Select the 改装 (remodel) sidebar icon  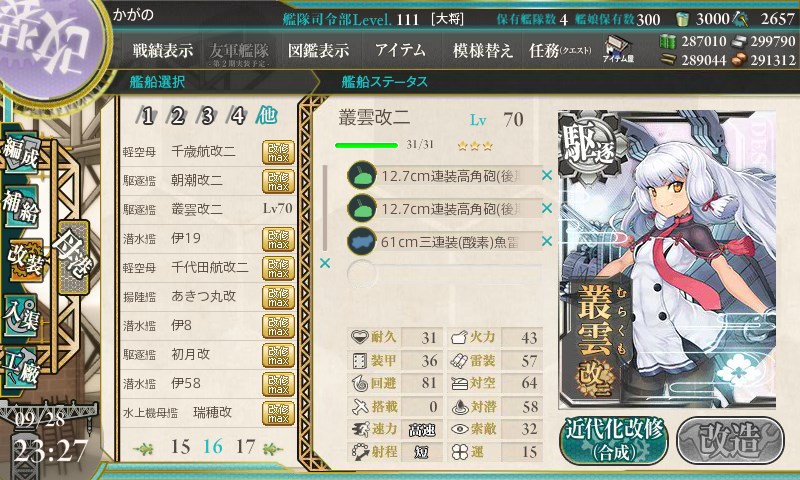pos(24,259)
